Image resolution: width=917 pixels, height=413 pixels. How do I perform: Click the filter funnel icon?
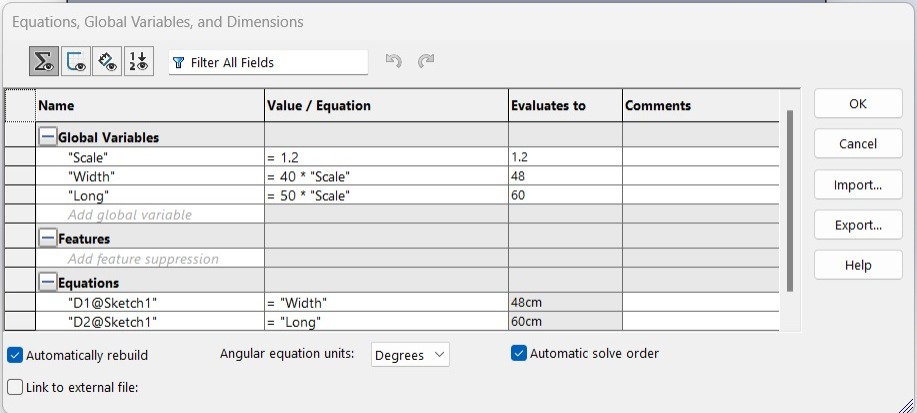coord(180,63)
